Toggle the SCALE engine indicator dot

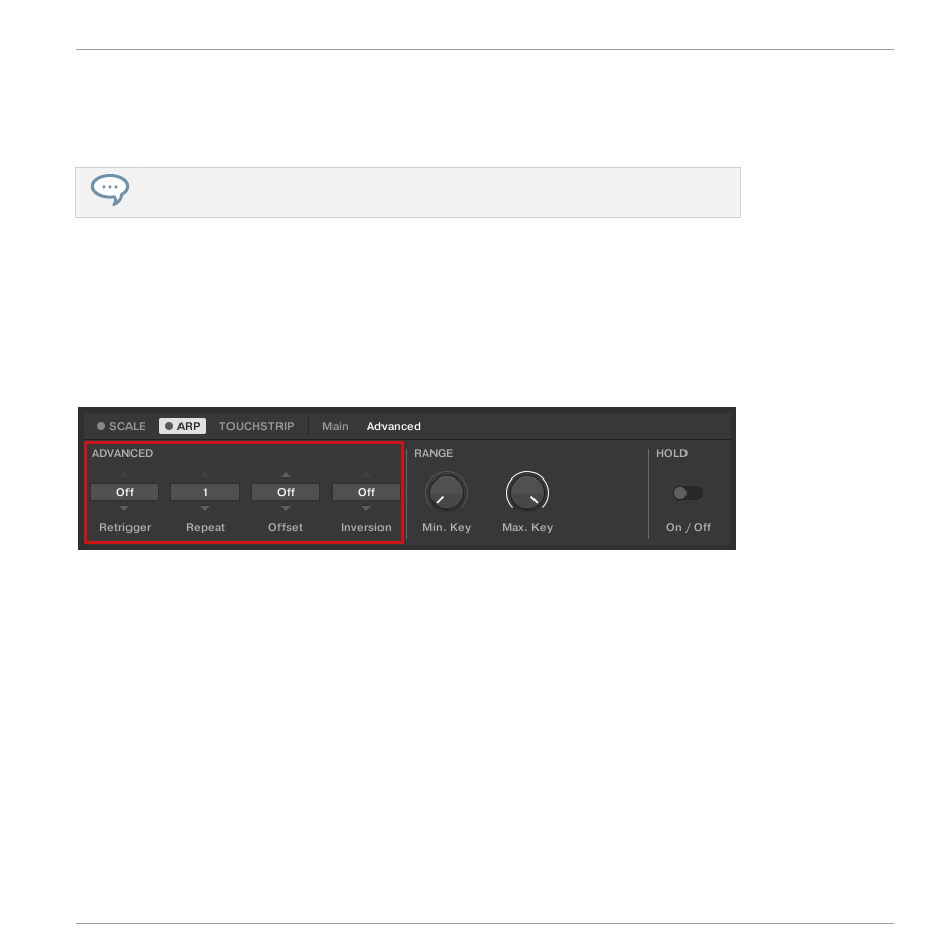101,426
